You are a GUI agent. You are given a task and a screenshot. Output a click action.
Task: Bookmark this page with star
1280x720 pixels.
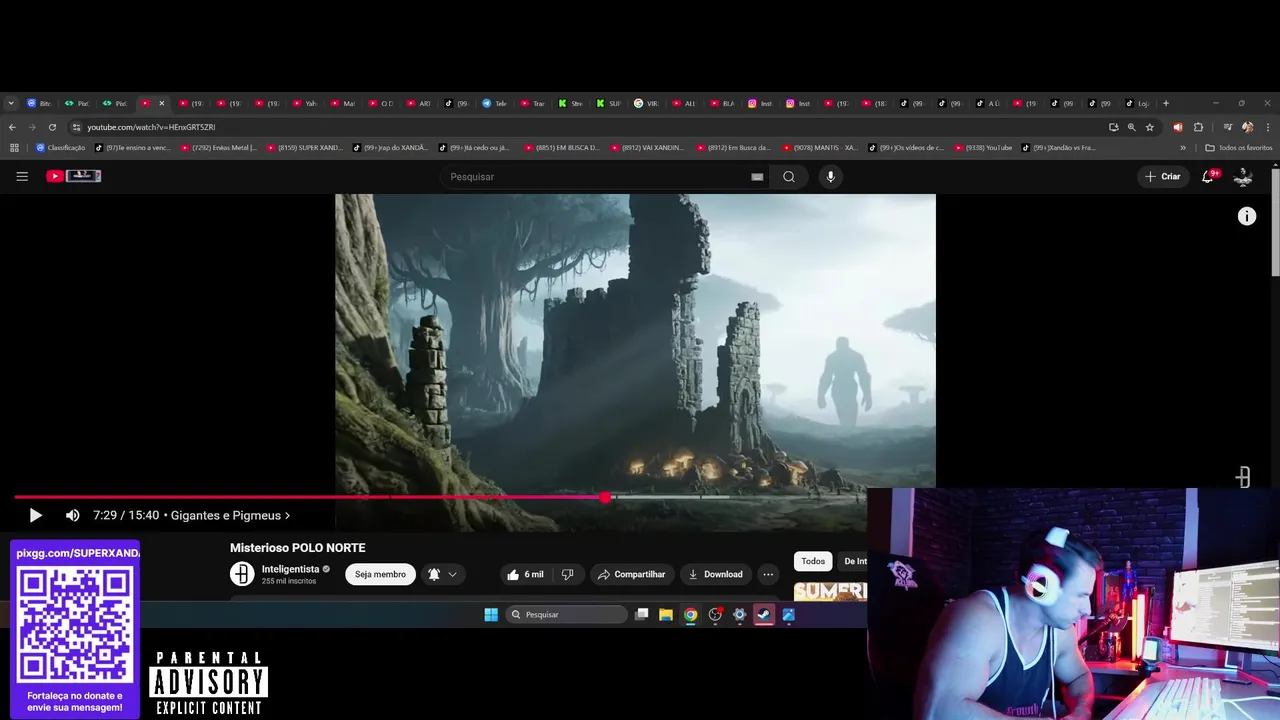click(1150, 127)
